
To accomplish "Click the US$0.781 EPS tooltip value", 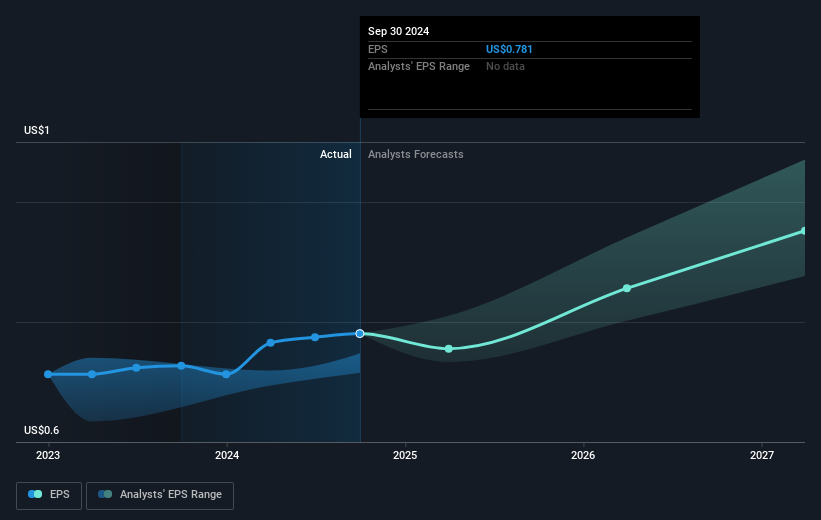I will point(509,49).
